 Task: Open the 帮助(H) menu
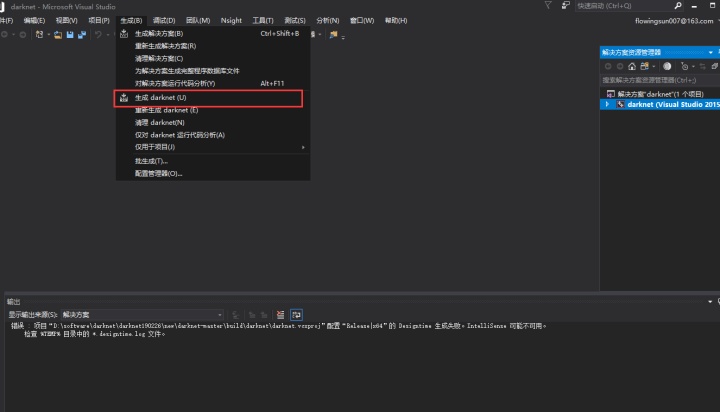pos(396,20)
